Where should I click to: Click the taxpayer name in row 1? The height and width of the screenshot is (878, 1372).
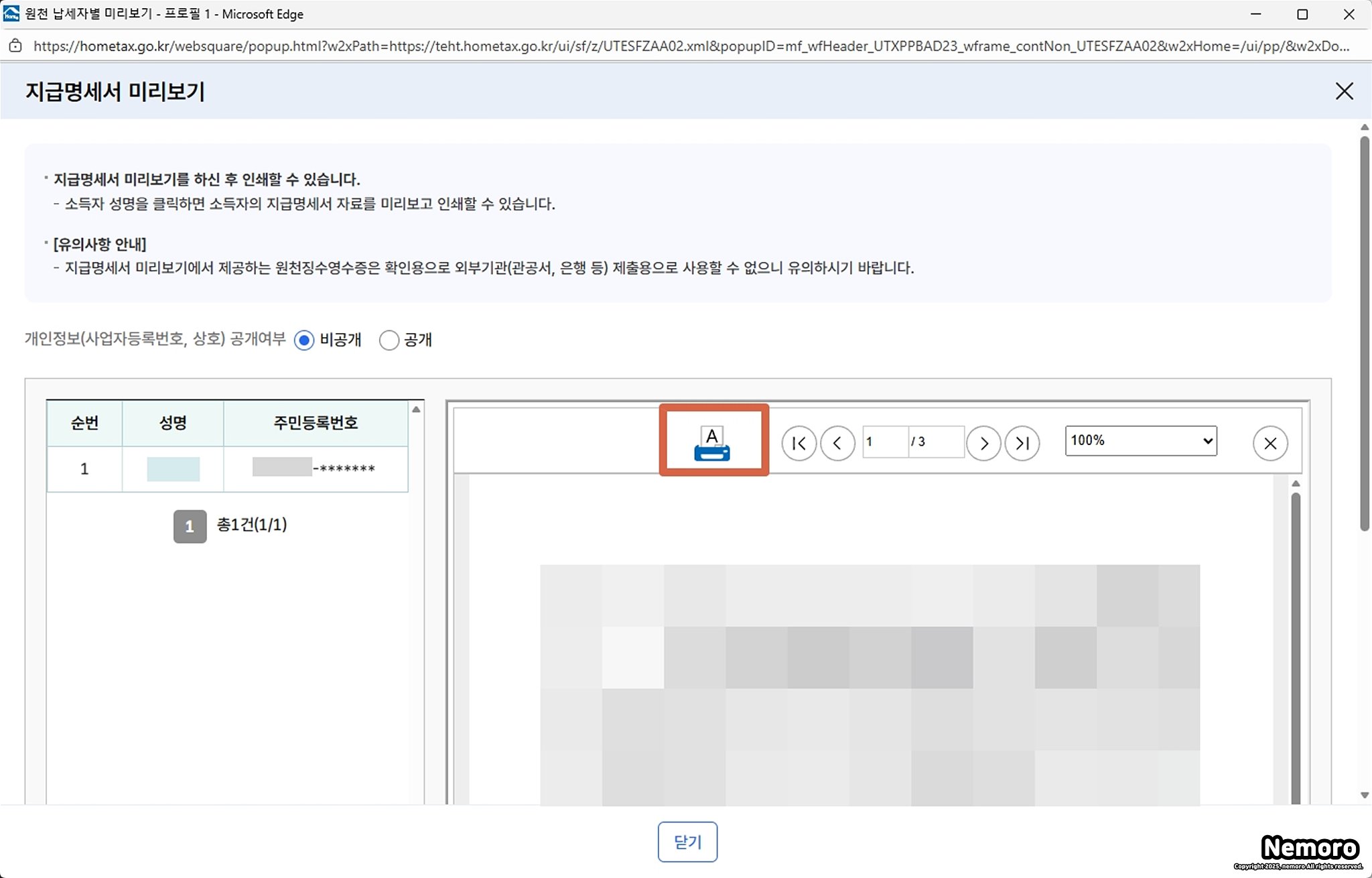tap(173, 469)
